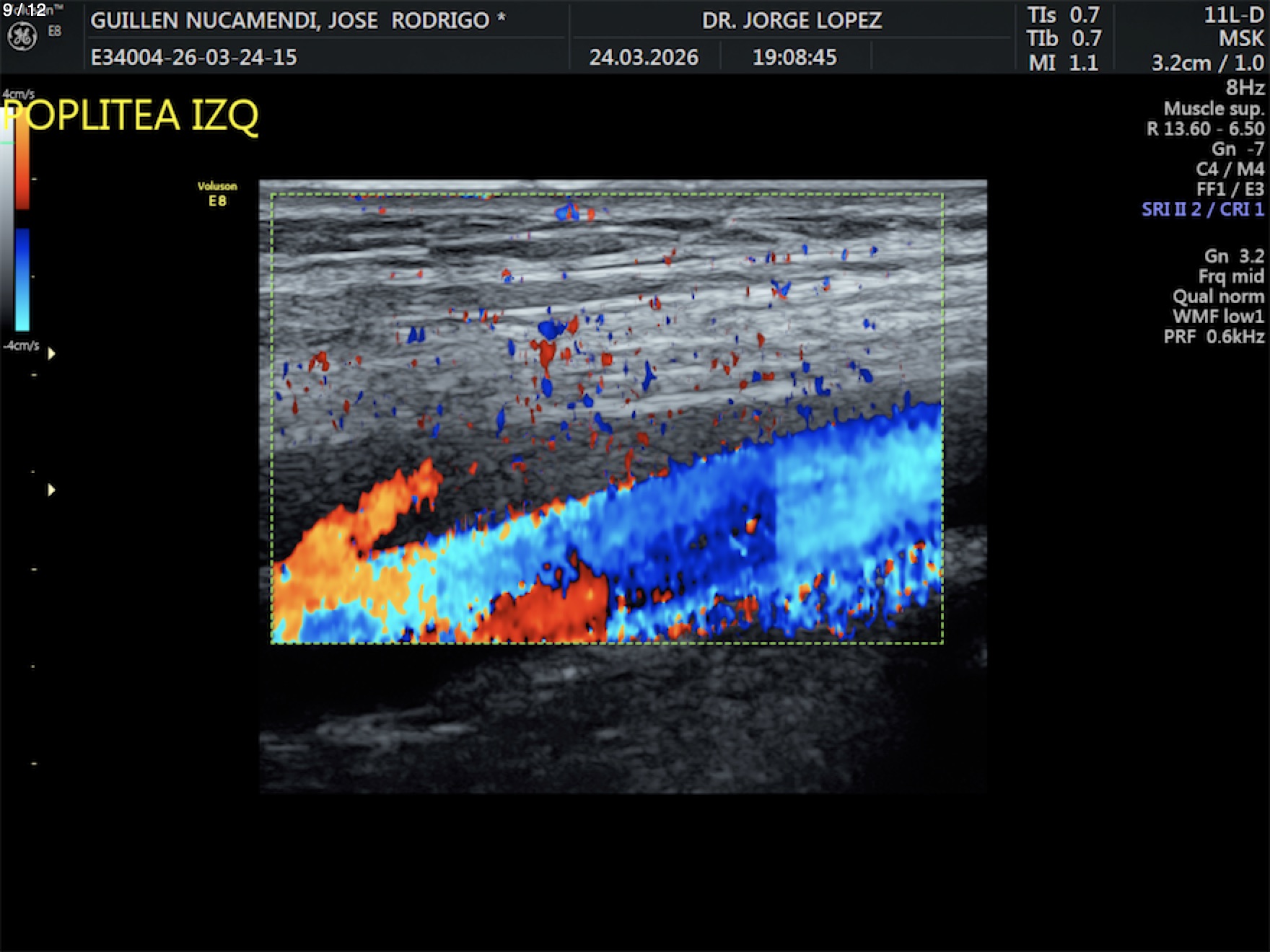Click the WMF low1 wall filter setting
Screen dimensions: 1270x952
pyautogui.click(x=1217, y=317)
